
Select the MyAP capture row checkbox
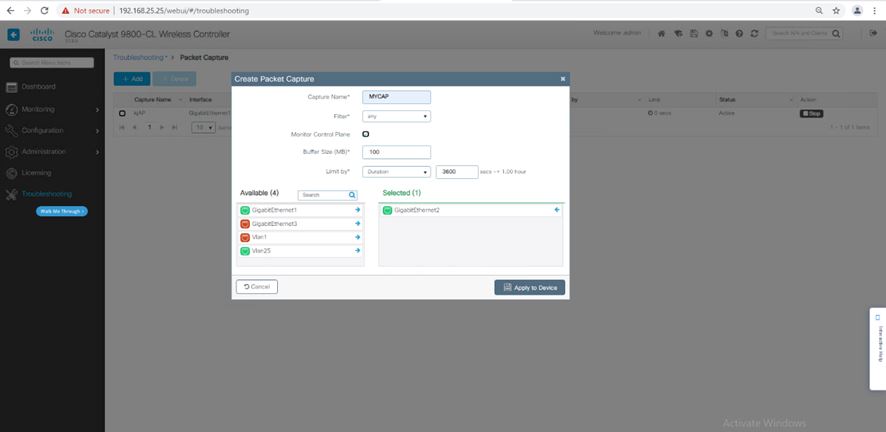[122, 113]
